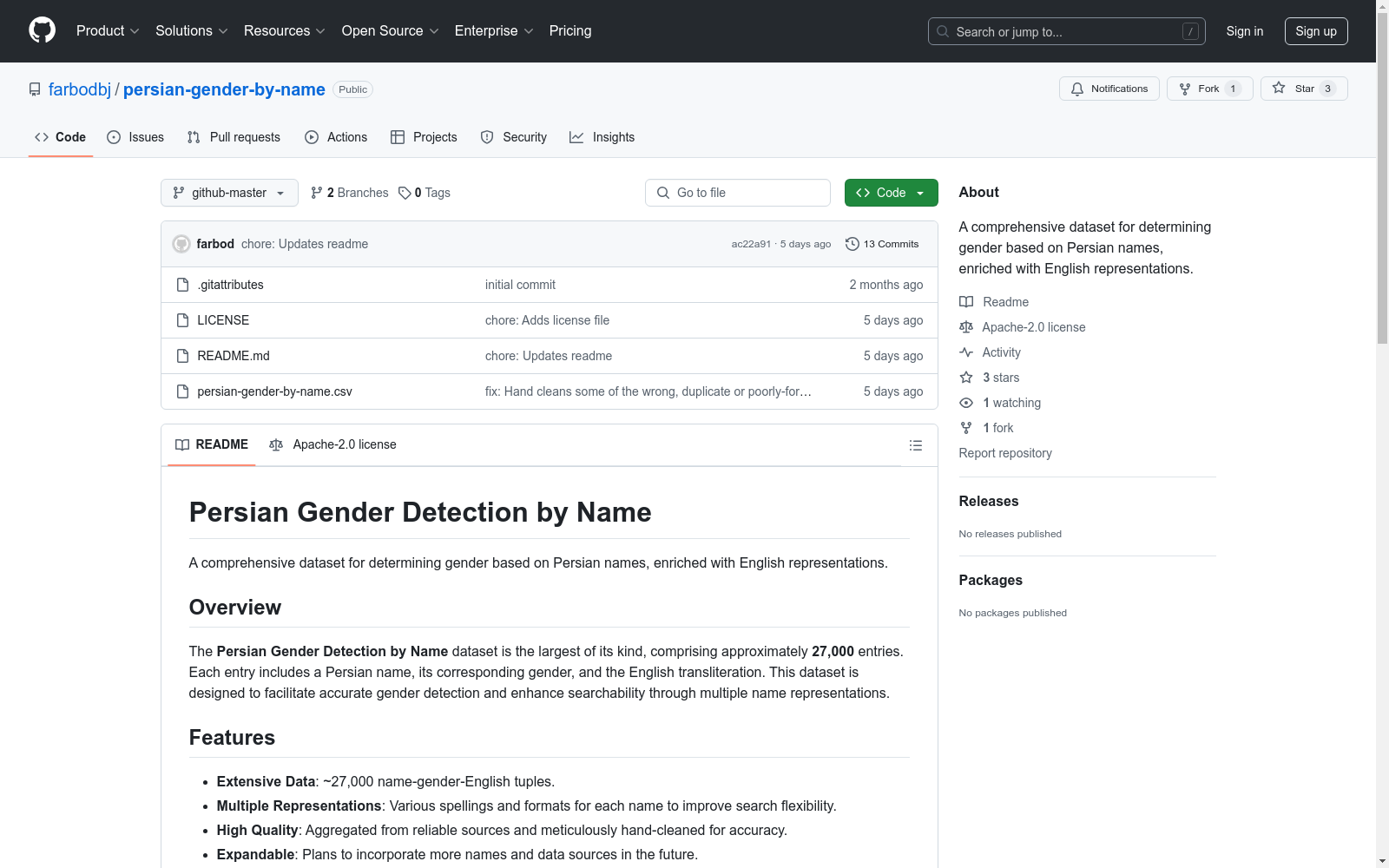Click the 'chore: Updates readme' latest commit message
The height and width of the screenshot is (868, 1389).
pos(305,244)
